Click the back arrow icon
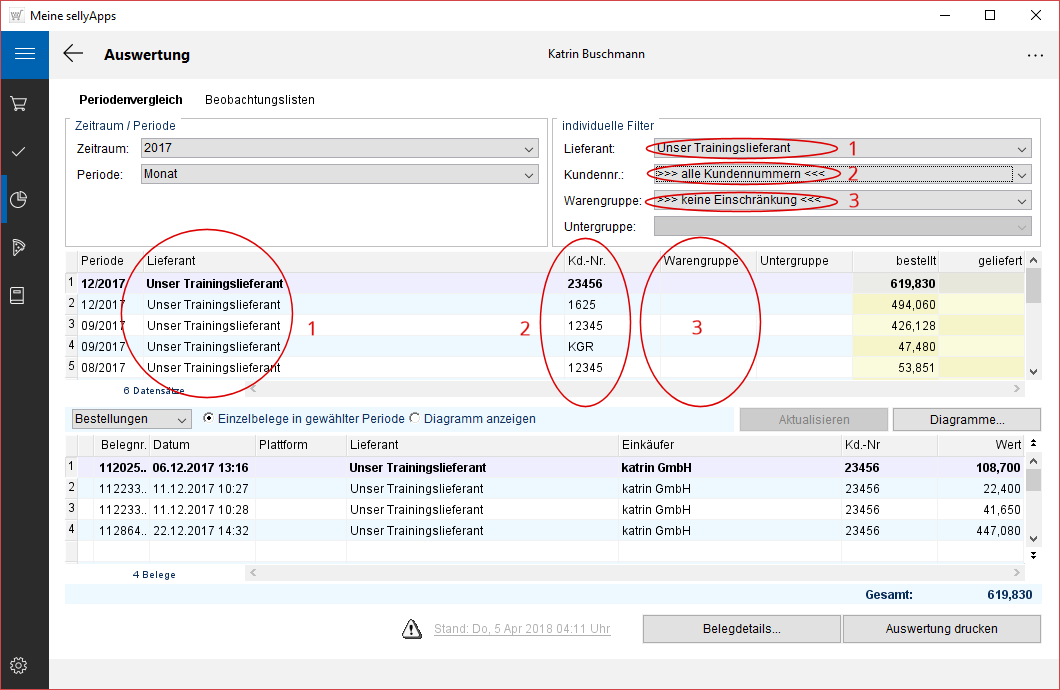Viewport: 1060px width, 690px height. [x=73, y=54]
